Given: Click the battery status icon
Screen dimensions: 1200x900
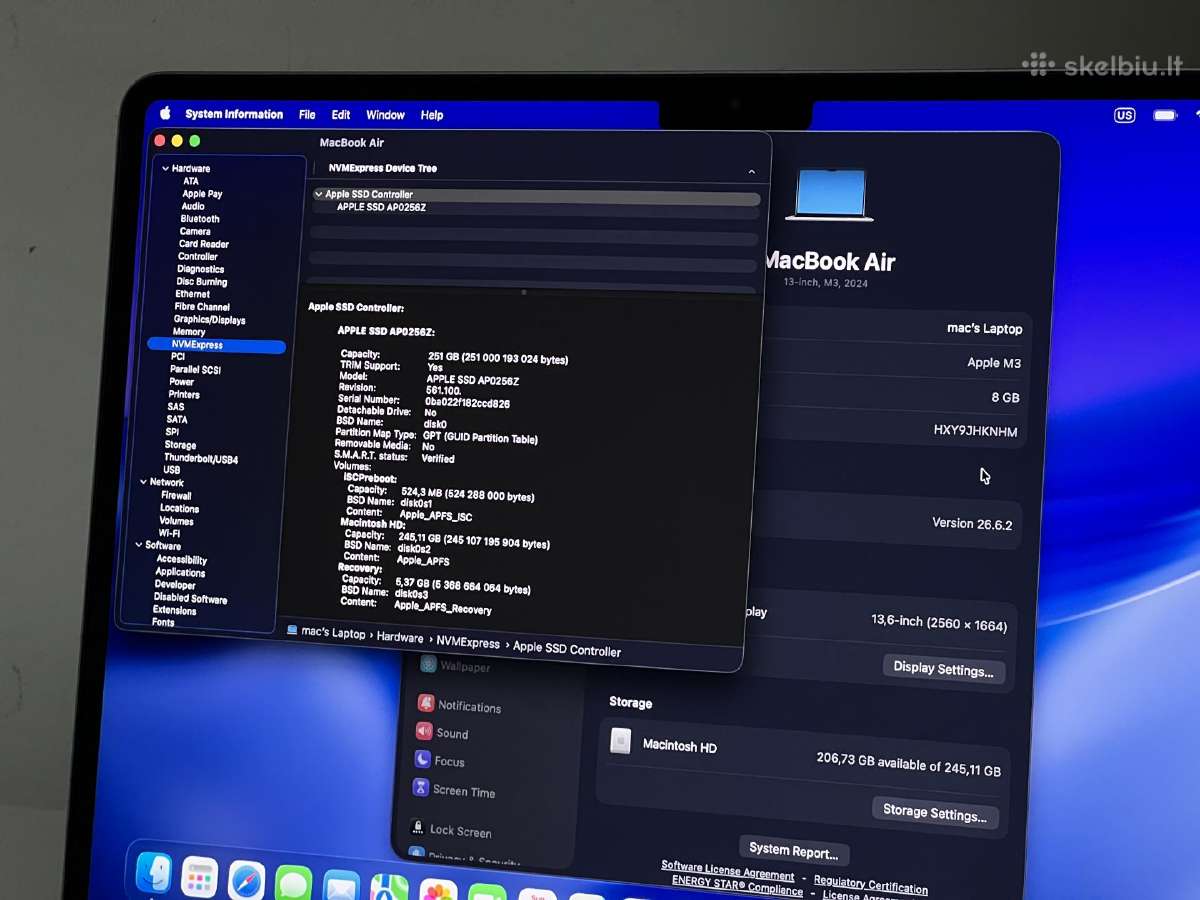Looking at the screenshot, I should (x=1165, y=115).
